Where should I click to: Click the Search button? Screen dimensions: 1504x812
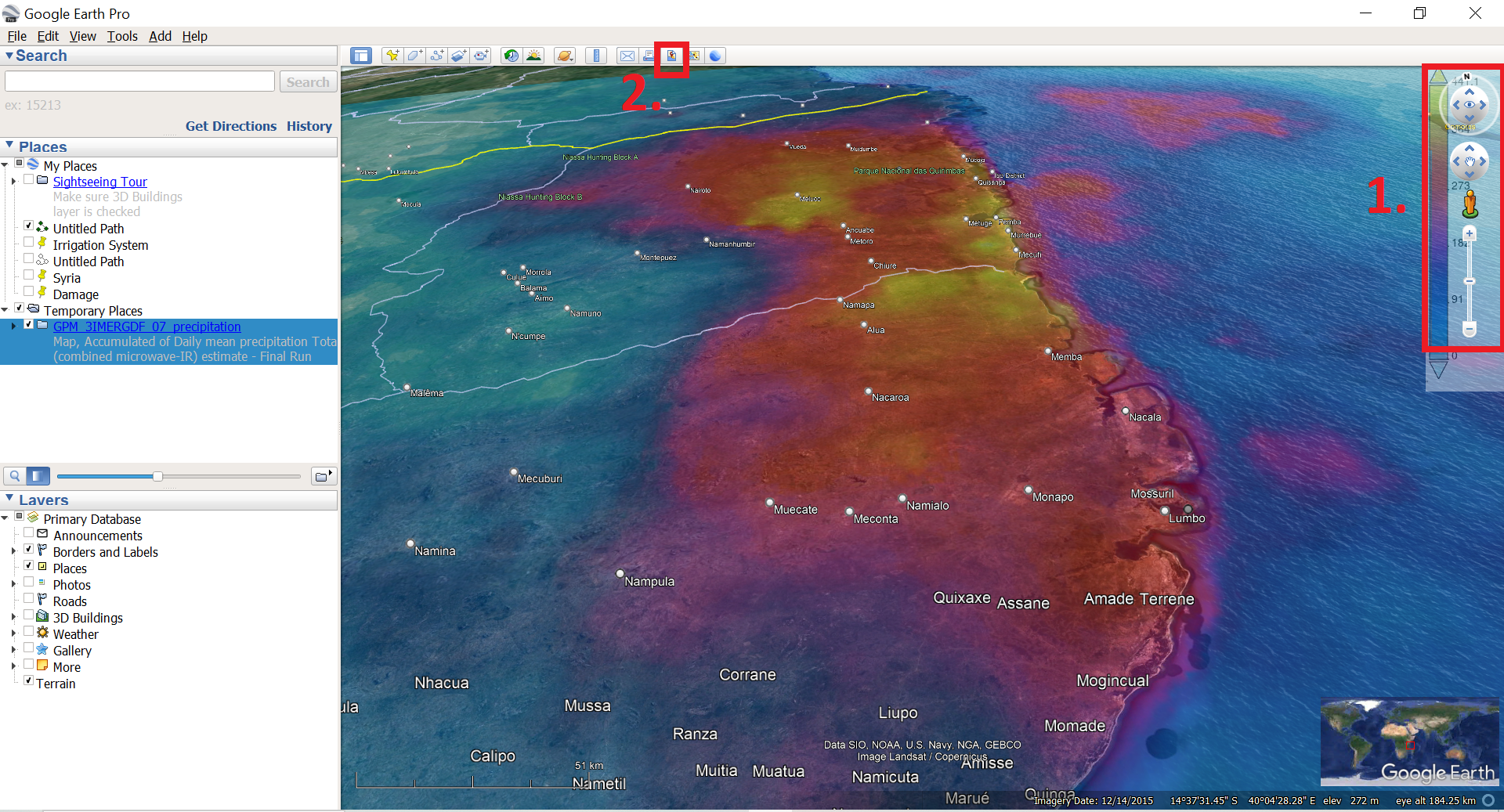pos(308,81)
